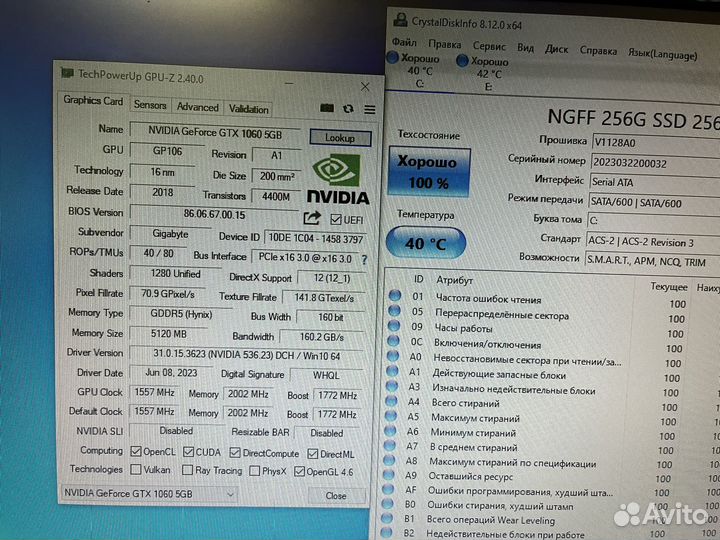Screen dimensions: 720x540
Task: Click status orb for attribute A5
Action: coord(391,416)
